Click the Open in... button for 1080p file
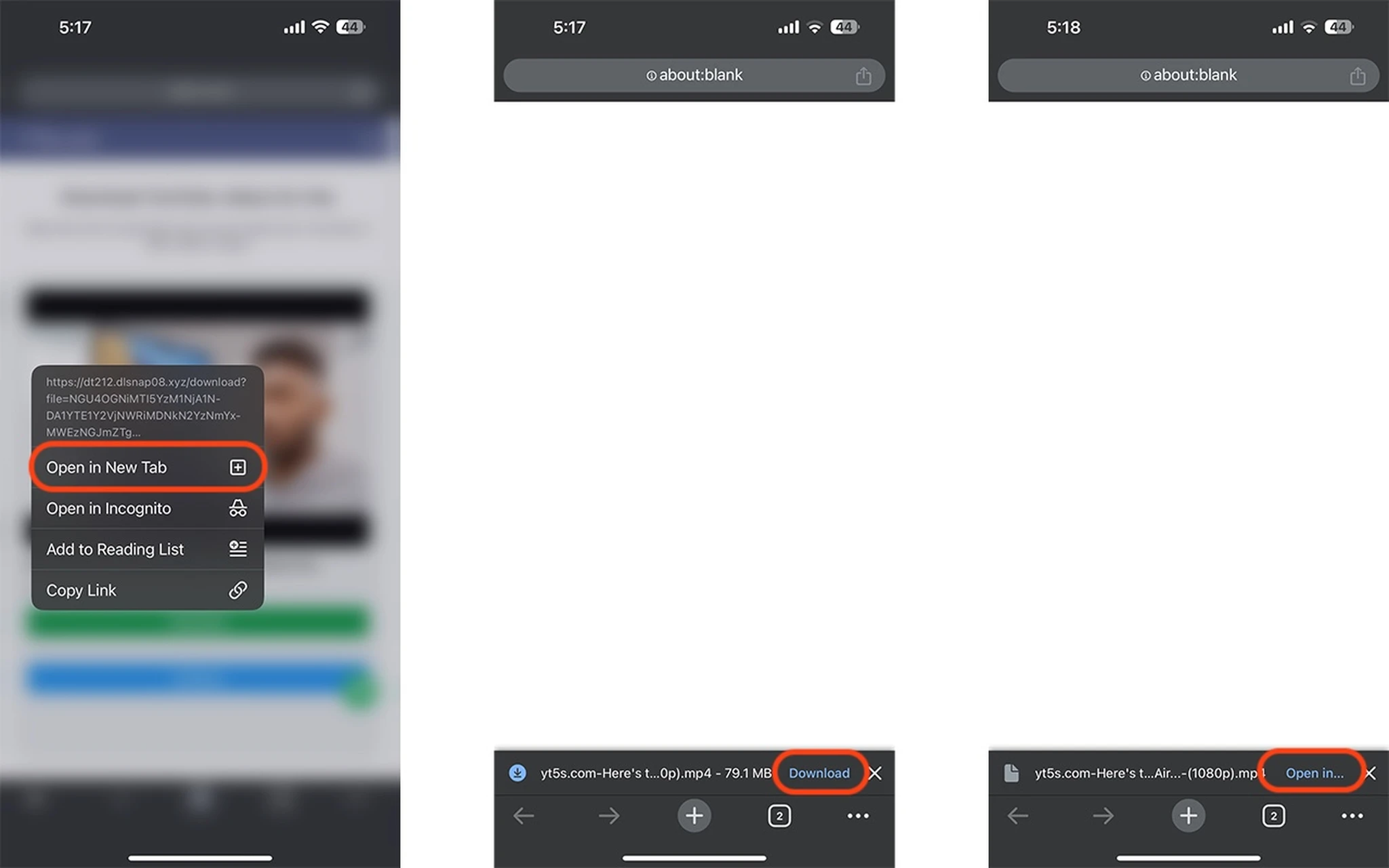This screenshot has width=1389, height=868. pyautogui.click(x=1311, y=773)
